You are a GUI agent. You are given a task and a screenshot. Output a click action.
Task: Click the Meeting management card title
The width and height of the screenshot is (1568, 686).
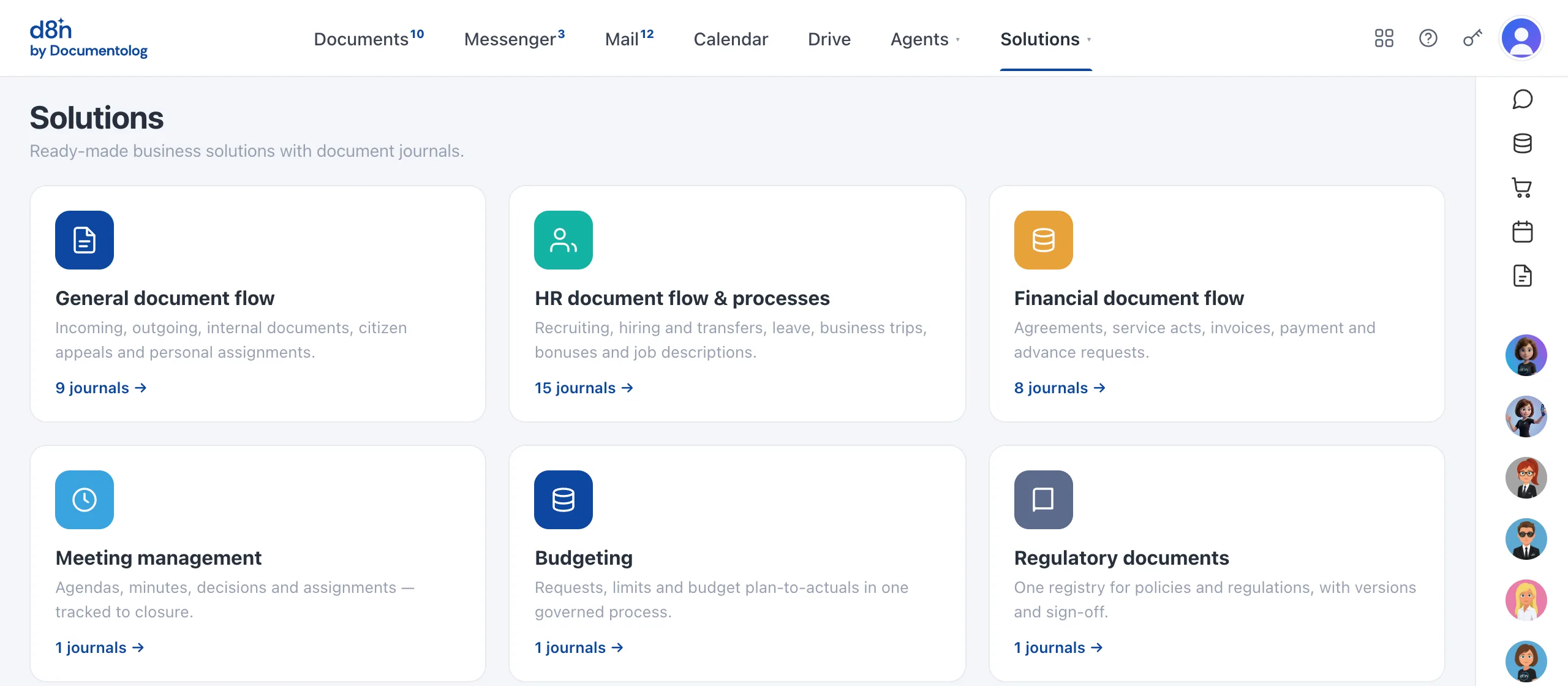click(x=159, y=558)
